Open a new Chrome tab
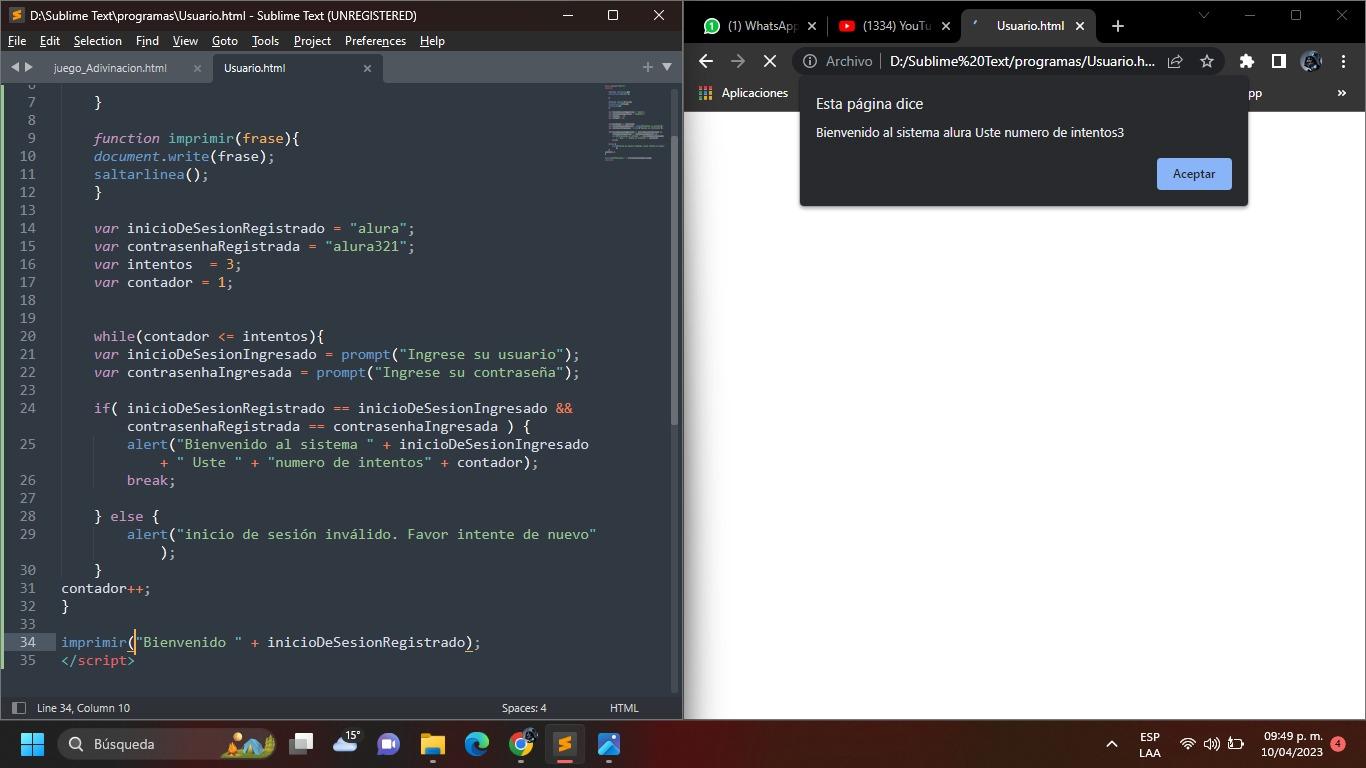Image resolution: width=1366 pixels, height=768 pixels. click(x=1118, y=26)
